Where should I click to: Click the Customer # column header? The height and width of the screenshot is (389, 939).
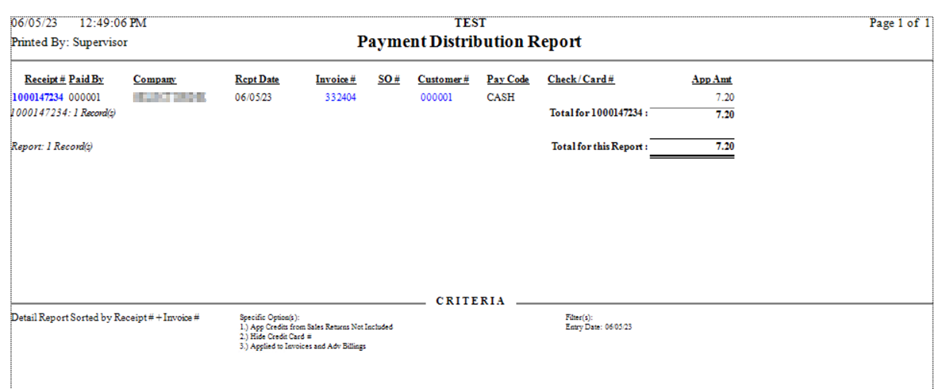(443, 80)
